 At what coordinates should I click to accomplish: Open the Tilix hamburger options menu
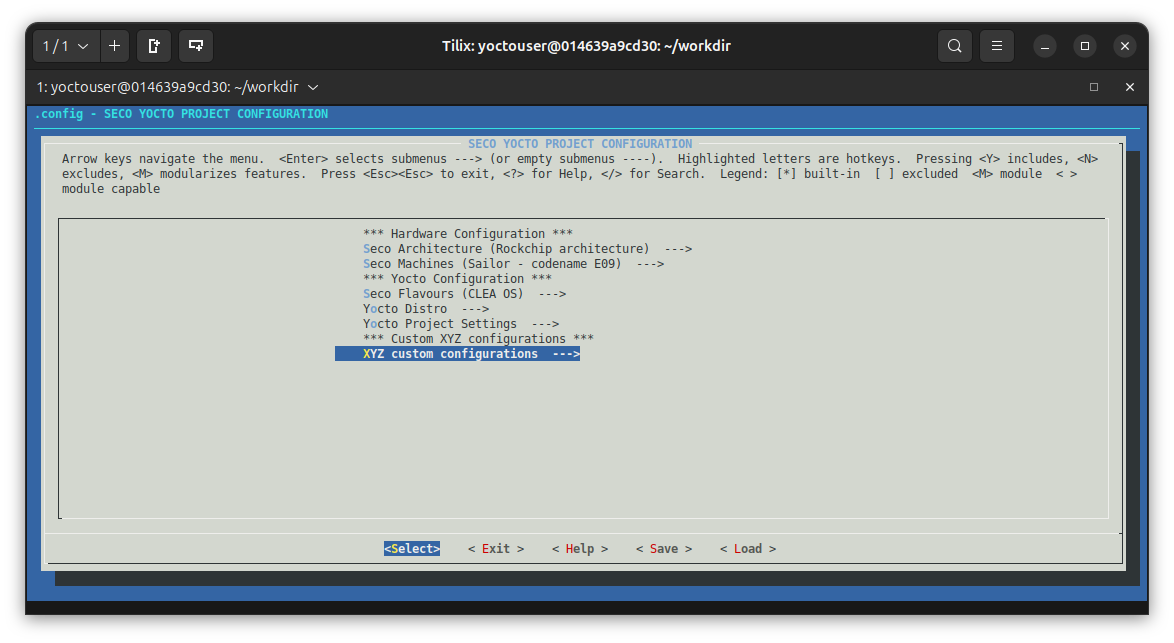pyautogui.click(x=996, y=45)
